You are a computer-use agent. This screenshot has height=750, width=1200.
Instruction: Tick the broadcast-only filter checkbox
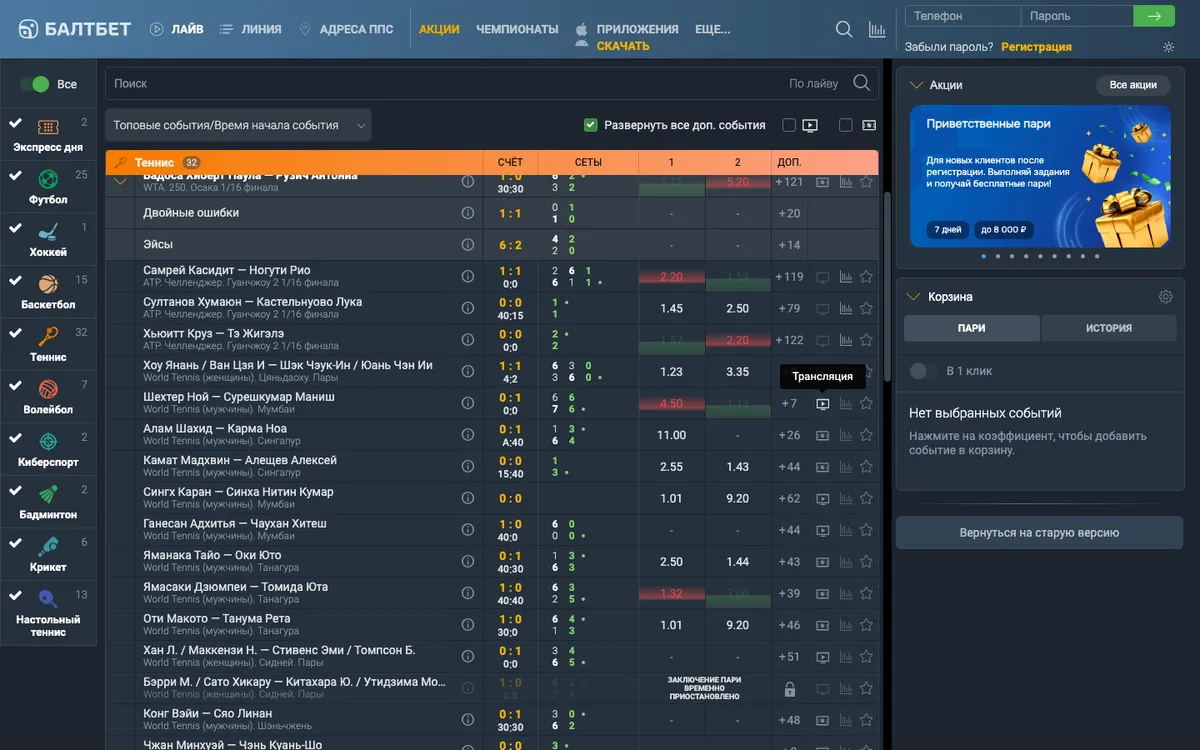click(789, 125)
